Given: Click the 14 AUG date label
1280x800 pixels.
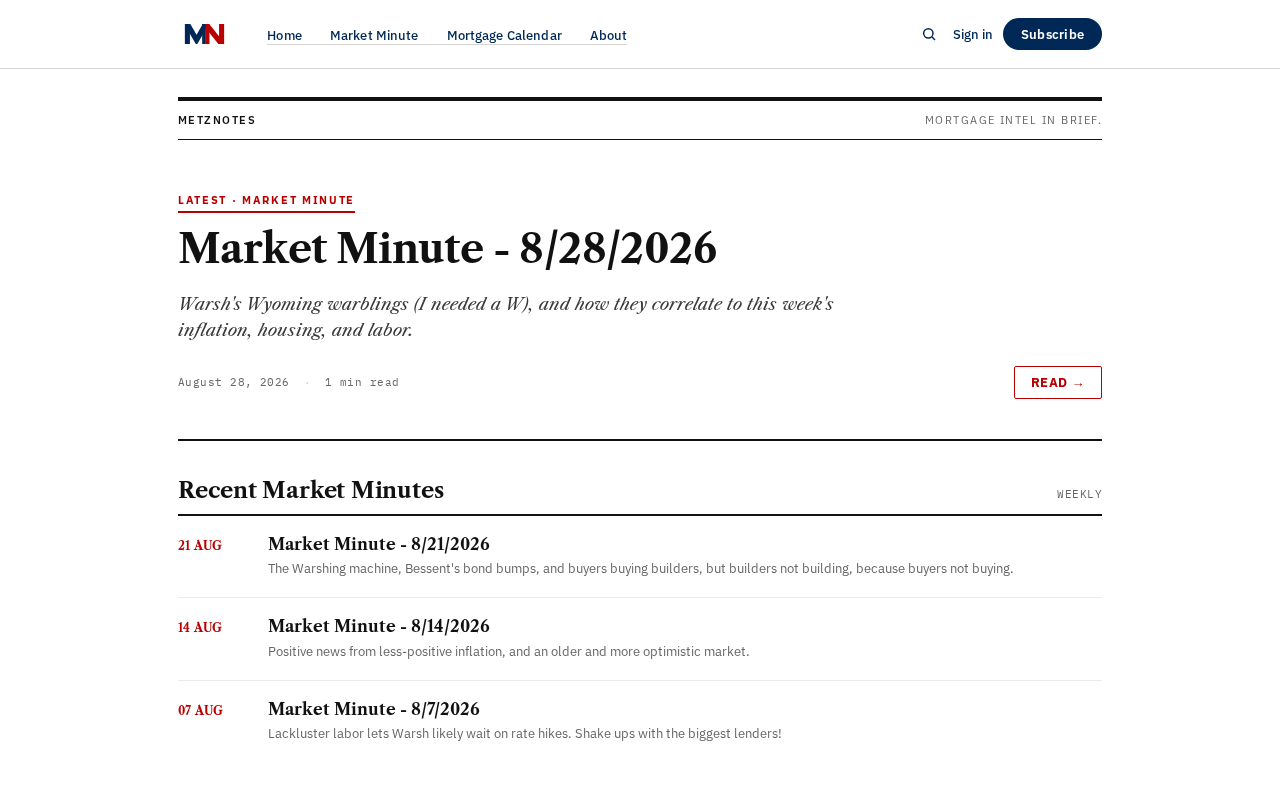Looking at the screenshot, I should (x=200, y=628).
